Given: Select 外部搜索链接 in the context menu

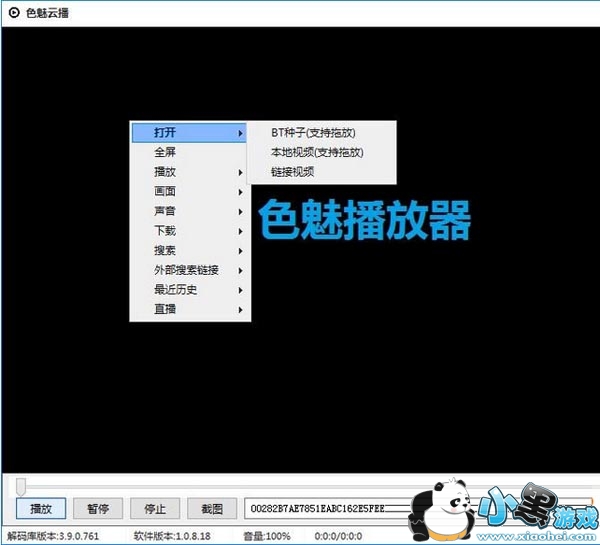Looking at the screenshot, I should (x=190, y=270).
